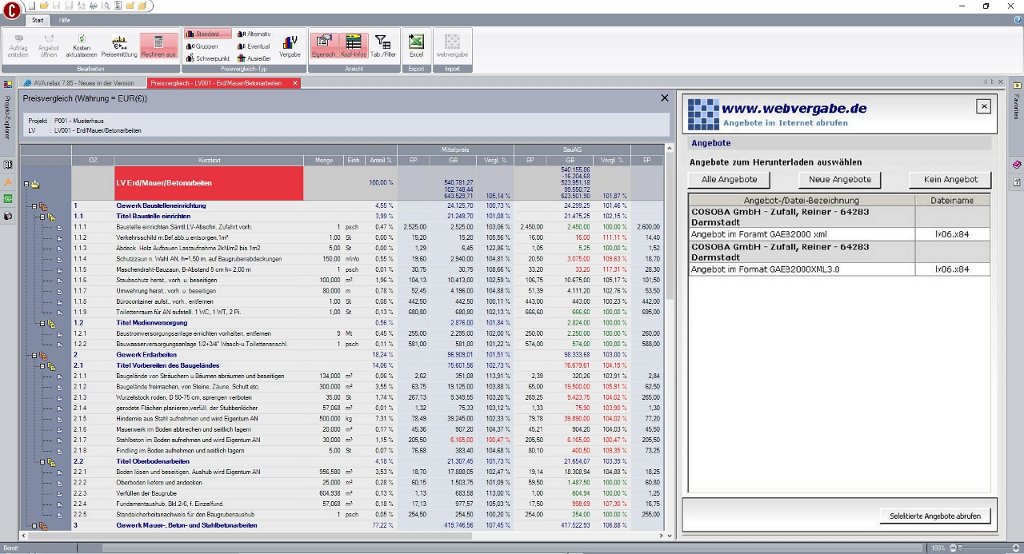1024x554 pixels.
Task: Toggle the Eigensch. view panel
Action: [x=325, y=45]
